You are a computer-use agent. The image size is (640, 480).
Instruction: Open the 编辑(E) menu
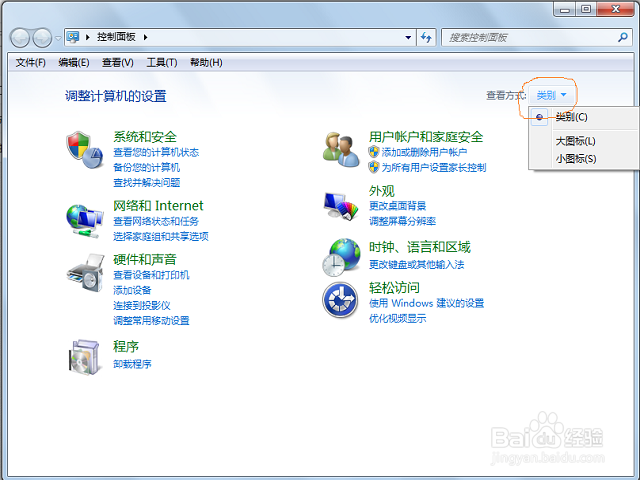tap(74, 62)
